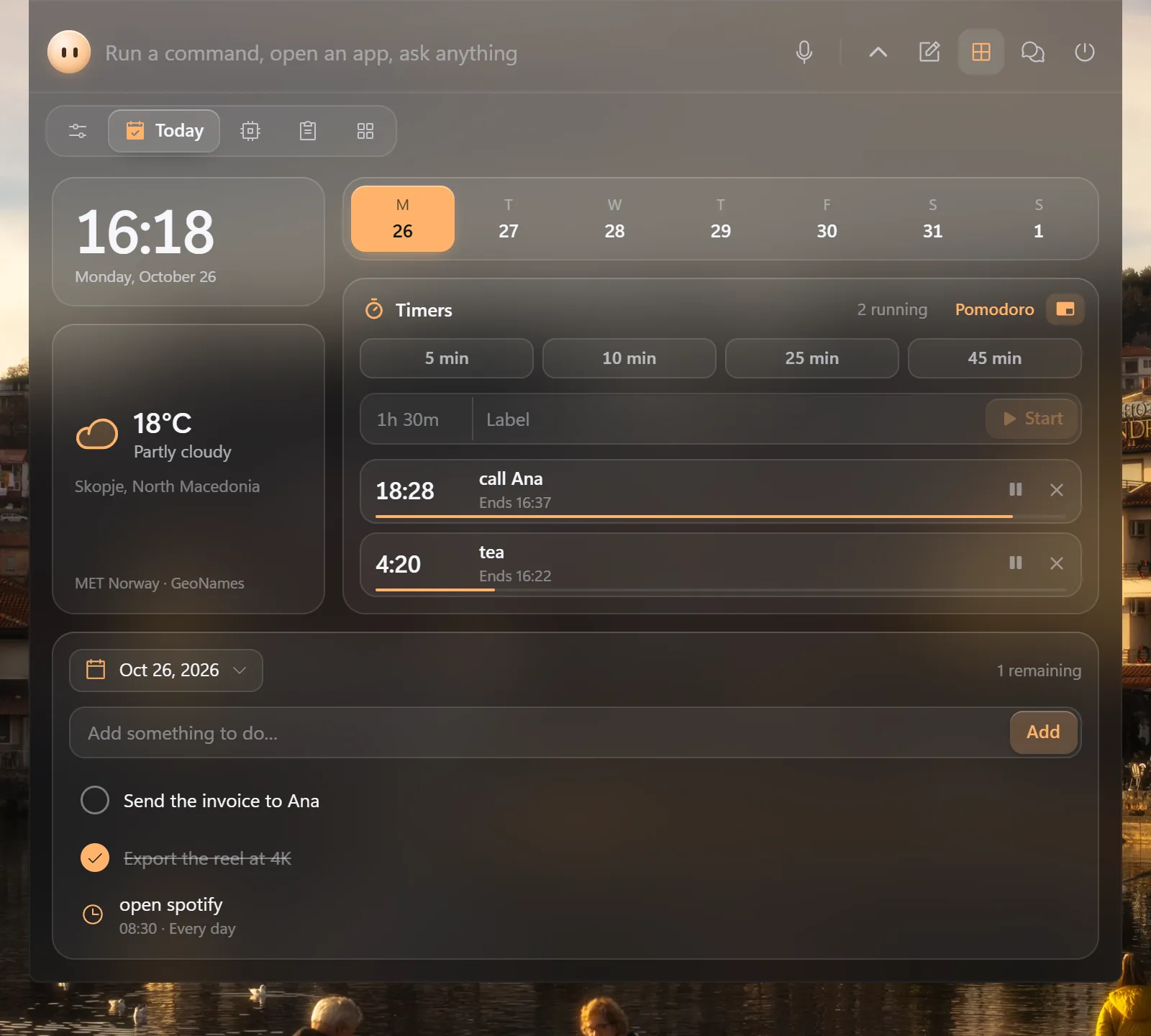1151x1036 pixels.
Task: Click the power button icon
Action: click(1085, 52)
